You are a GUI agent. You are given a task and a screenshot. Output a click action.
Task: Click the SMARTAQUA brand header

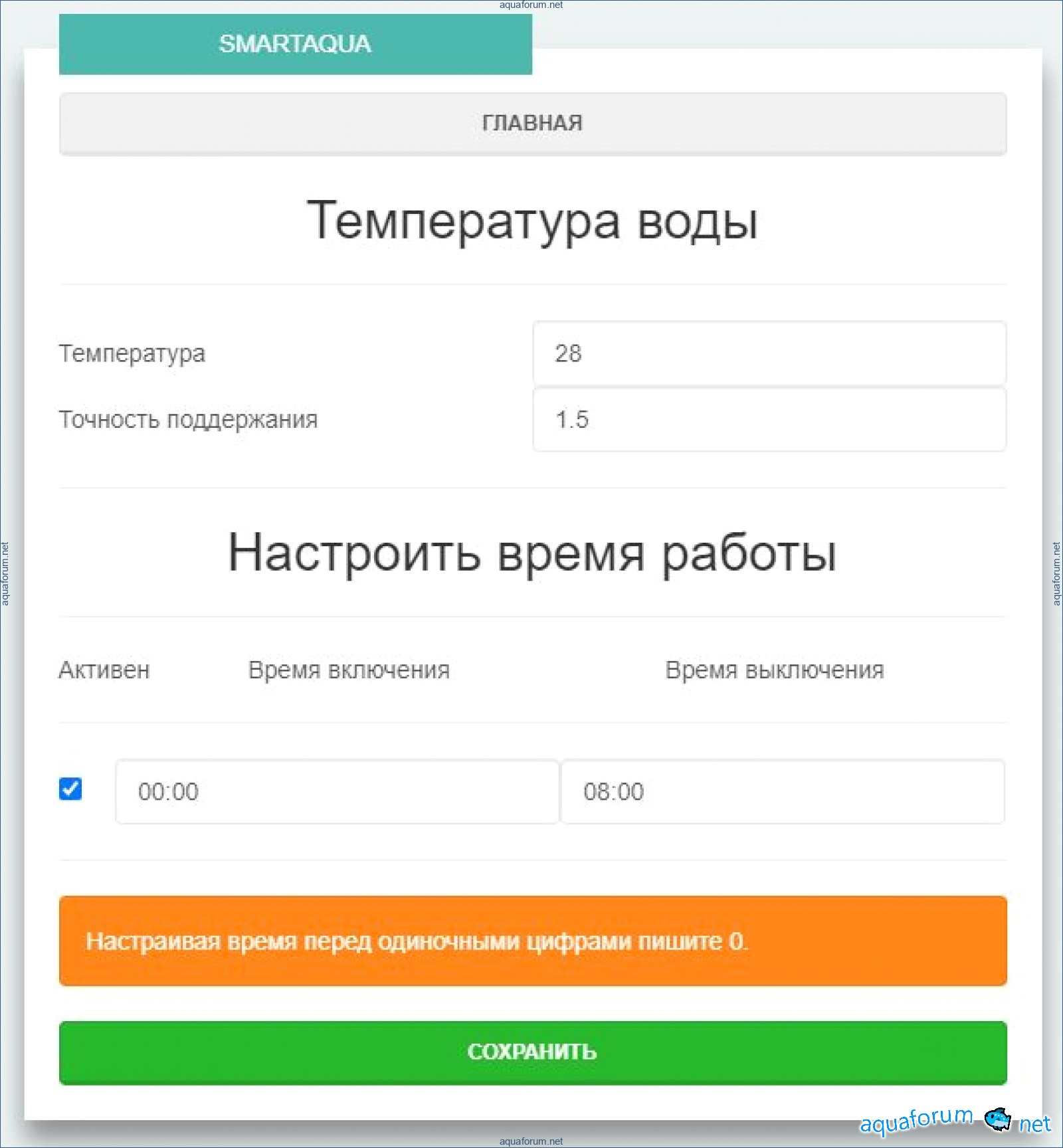point(295,44)
